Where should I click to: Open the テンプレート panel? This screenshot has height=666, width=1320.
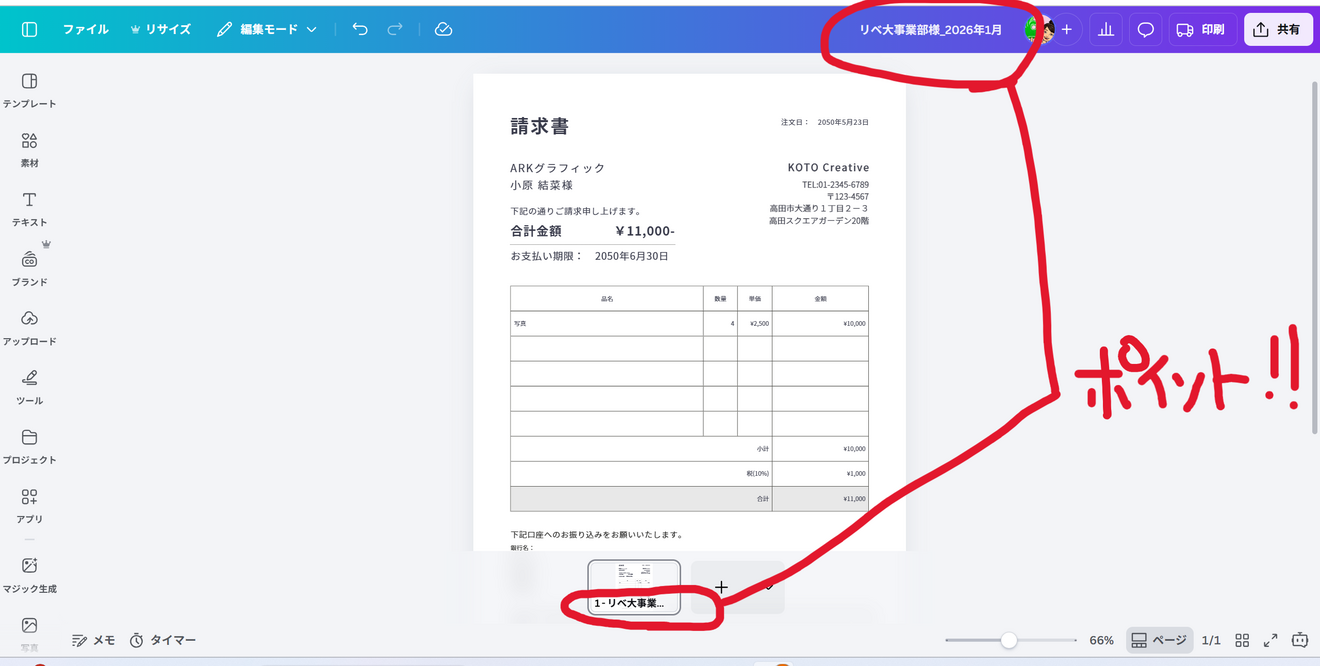pyautogui.click(x=29, y=89)
